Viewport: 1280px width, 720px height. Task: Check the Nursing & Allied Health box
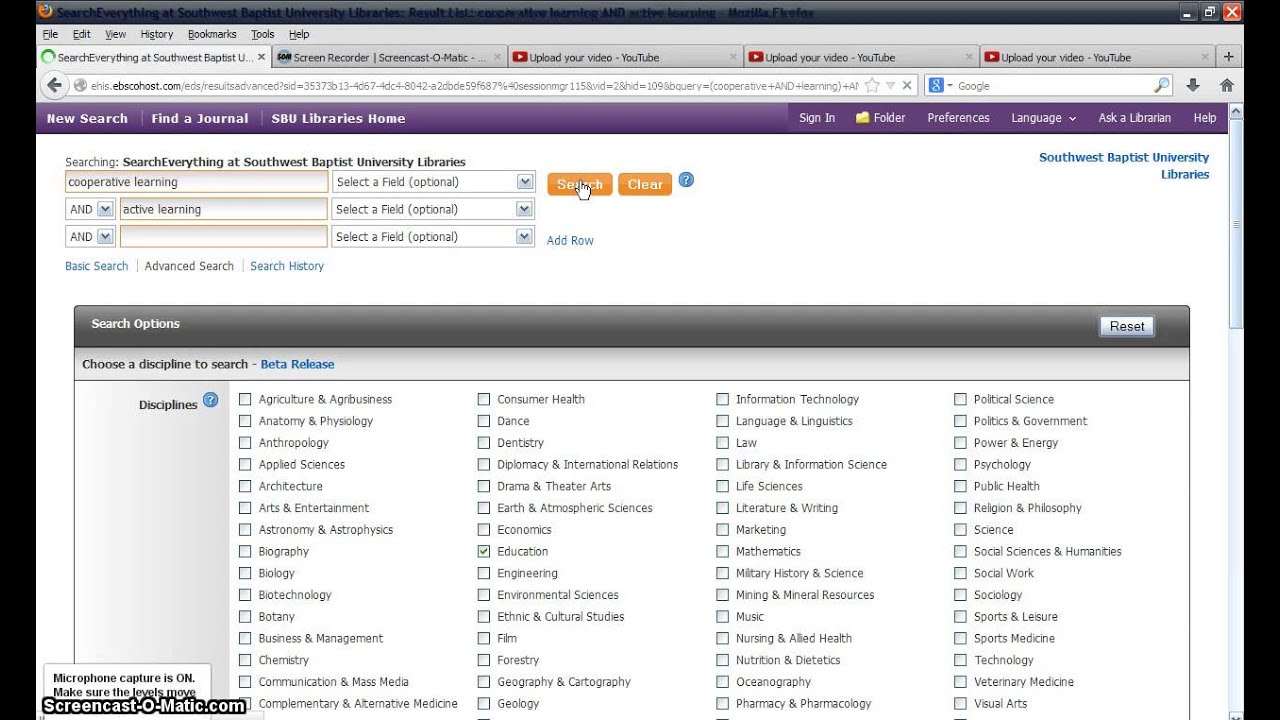tap(722, 638)
